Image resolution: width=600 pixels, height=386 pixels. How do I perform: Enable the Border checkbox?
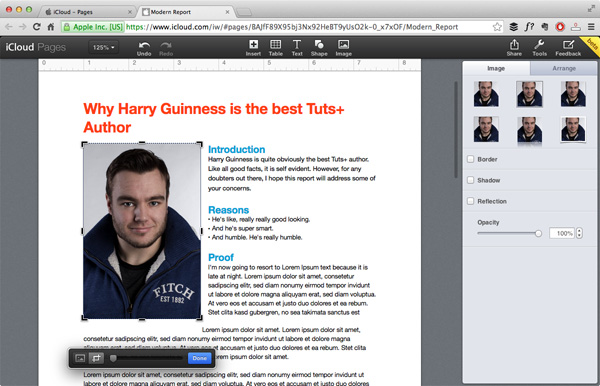tap(471, 159)
